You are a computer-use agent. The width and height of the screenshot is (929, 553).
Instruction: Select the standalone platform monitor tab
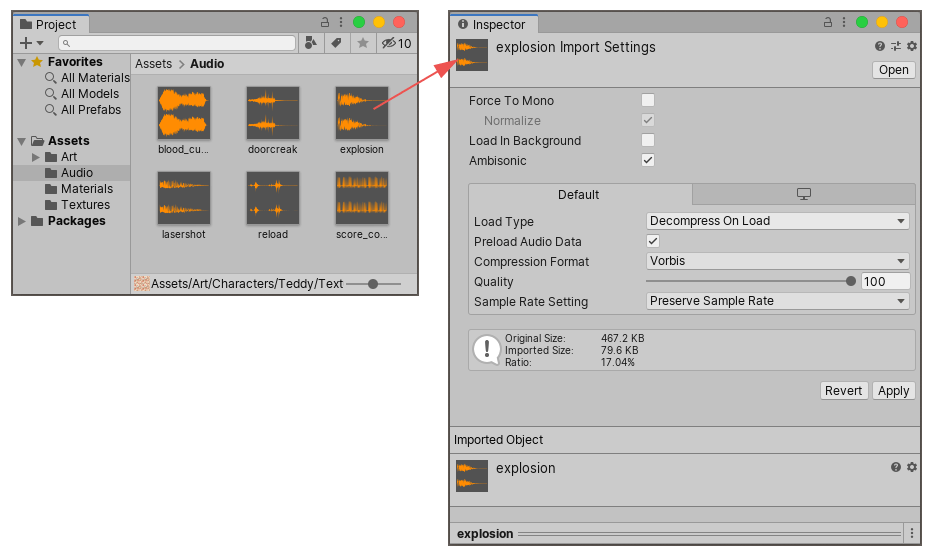803,194
